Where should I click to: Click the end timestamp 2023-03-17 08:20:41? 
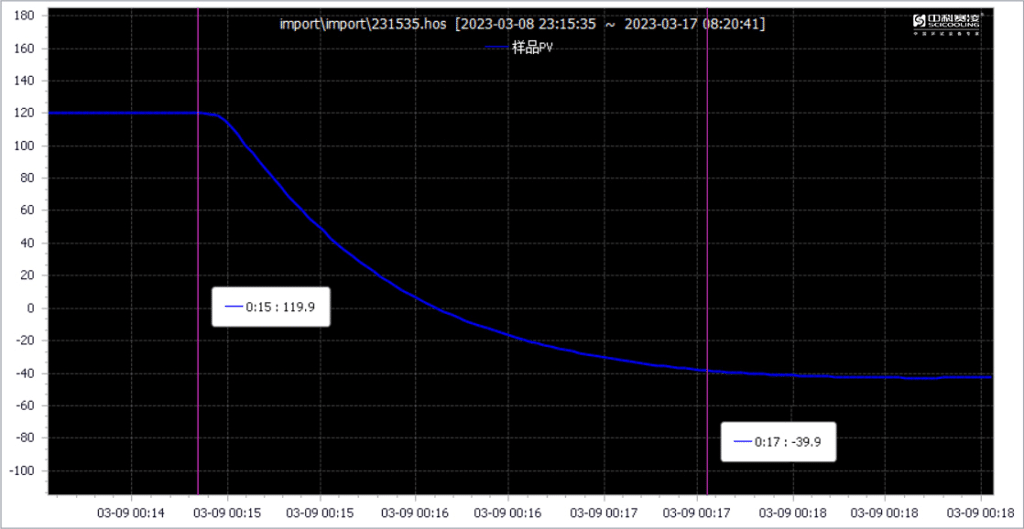(692, 24)
